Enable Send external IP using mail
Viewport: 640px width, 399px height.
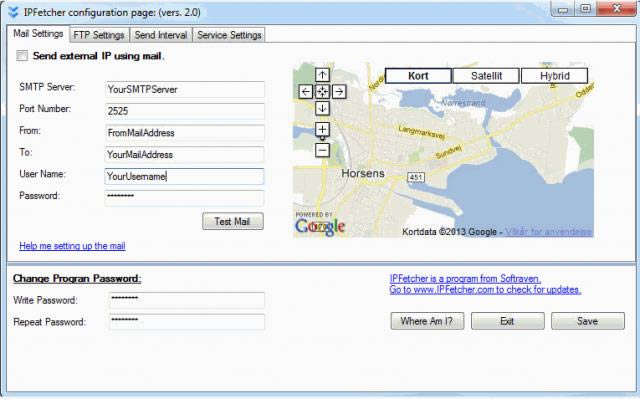22,55
